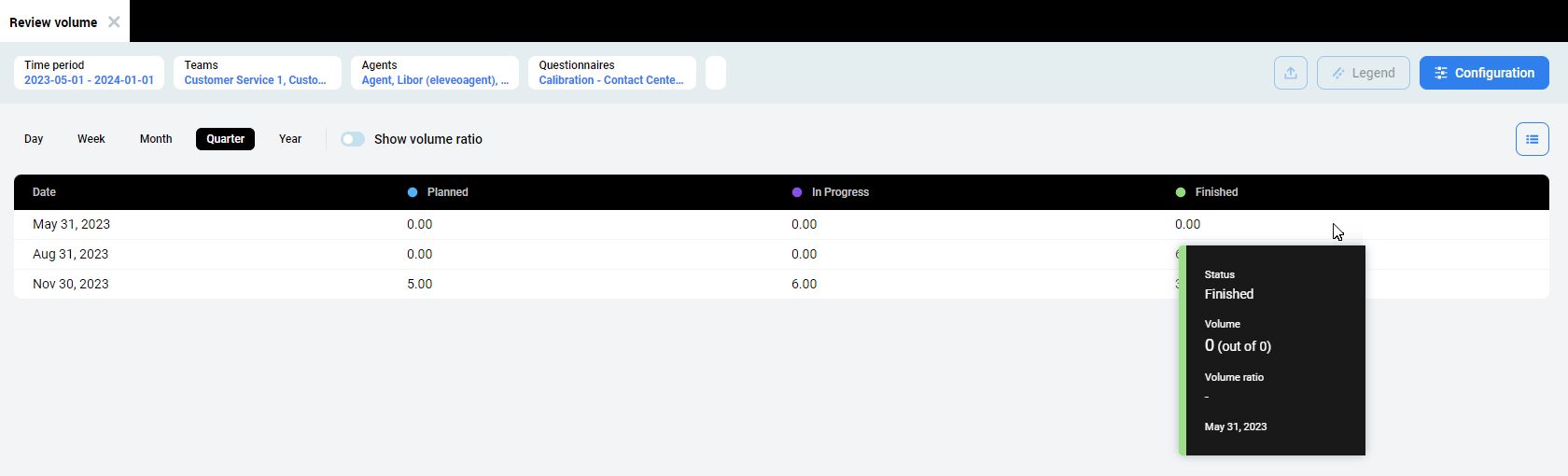
Task: Open the Configuration panel
Action: pos(1484,73)
